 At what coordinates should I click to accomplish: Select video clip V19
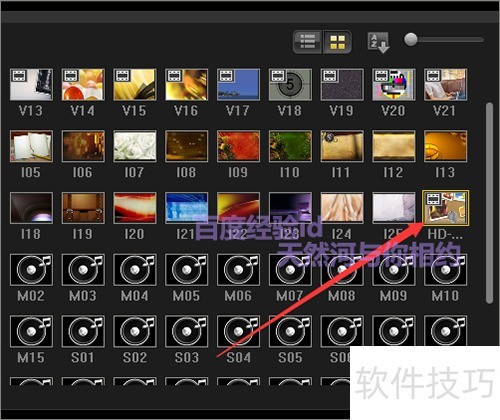pyautogui.click(x=342, y=85)
